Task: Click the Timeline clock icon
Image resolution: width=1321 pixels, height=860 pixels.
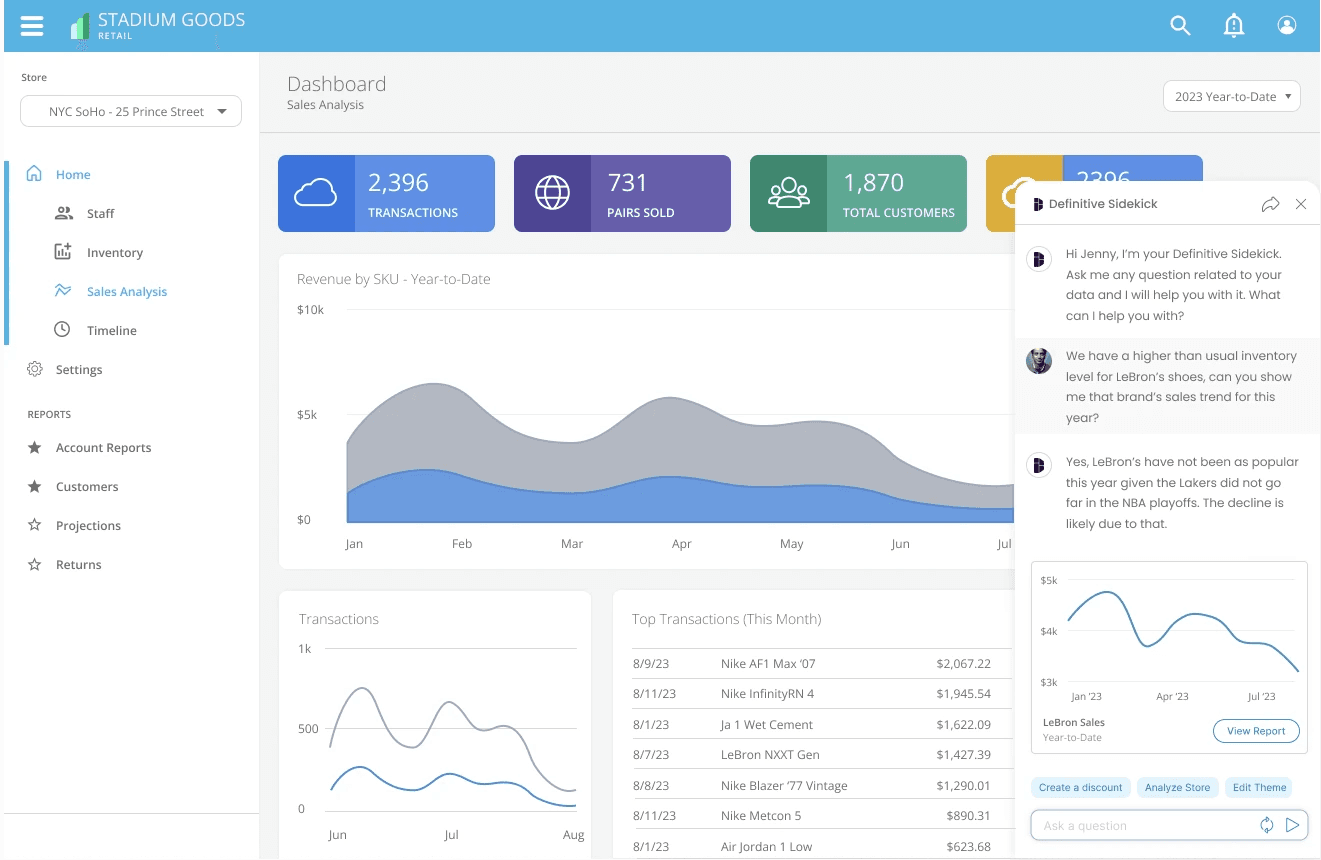Action: [x=62, y=330]
